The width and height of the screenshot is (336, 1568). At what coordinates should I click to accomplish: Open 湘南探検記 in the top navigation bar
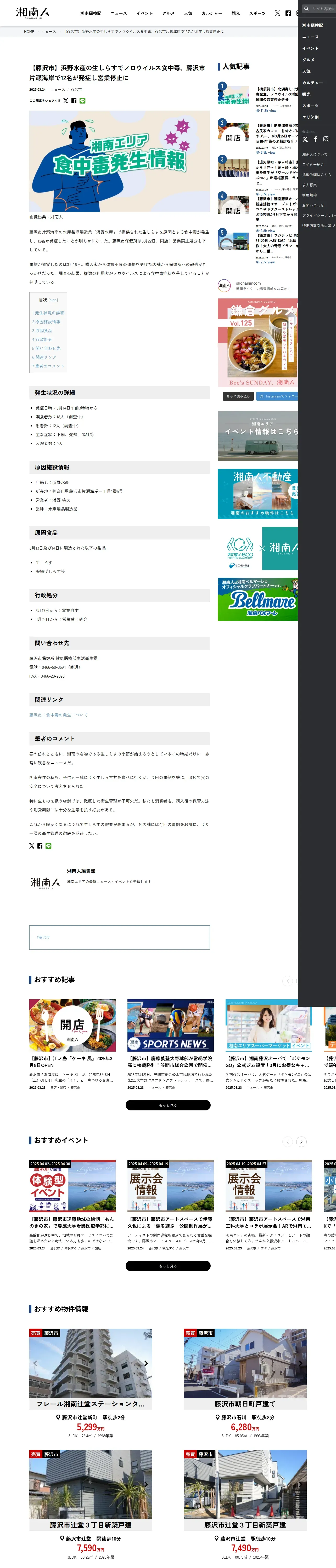tap(91, 13)
